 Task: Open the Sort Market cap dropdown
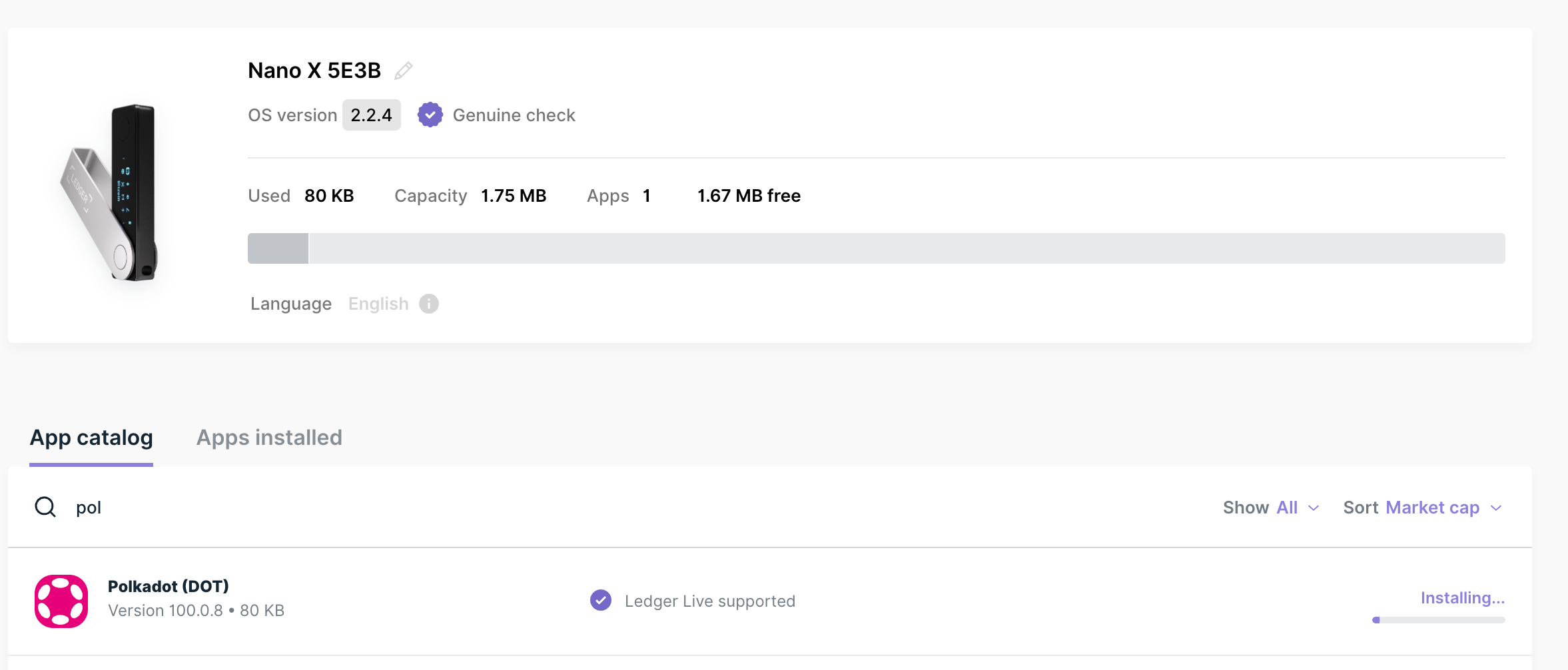pos(1423,507)
